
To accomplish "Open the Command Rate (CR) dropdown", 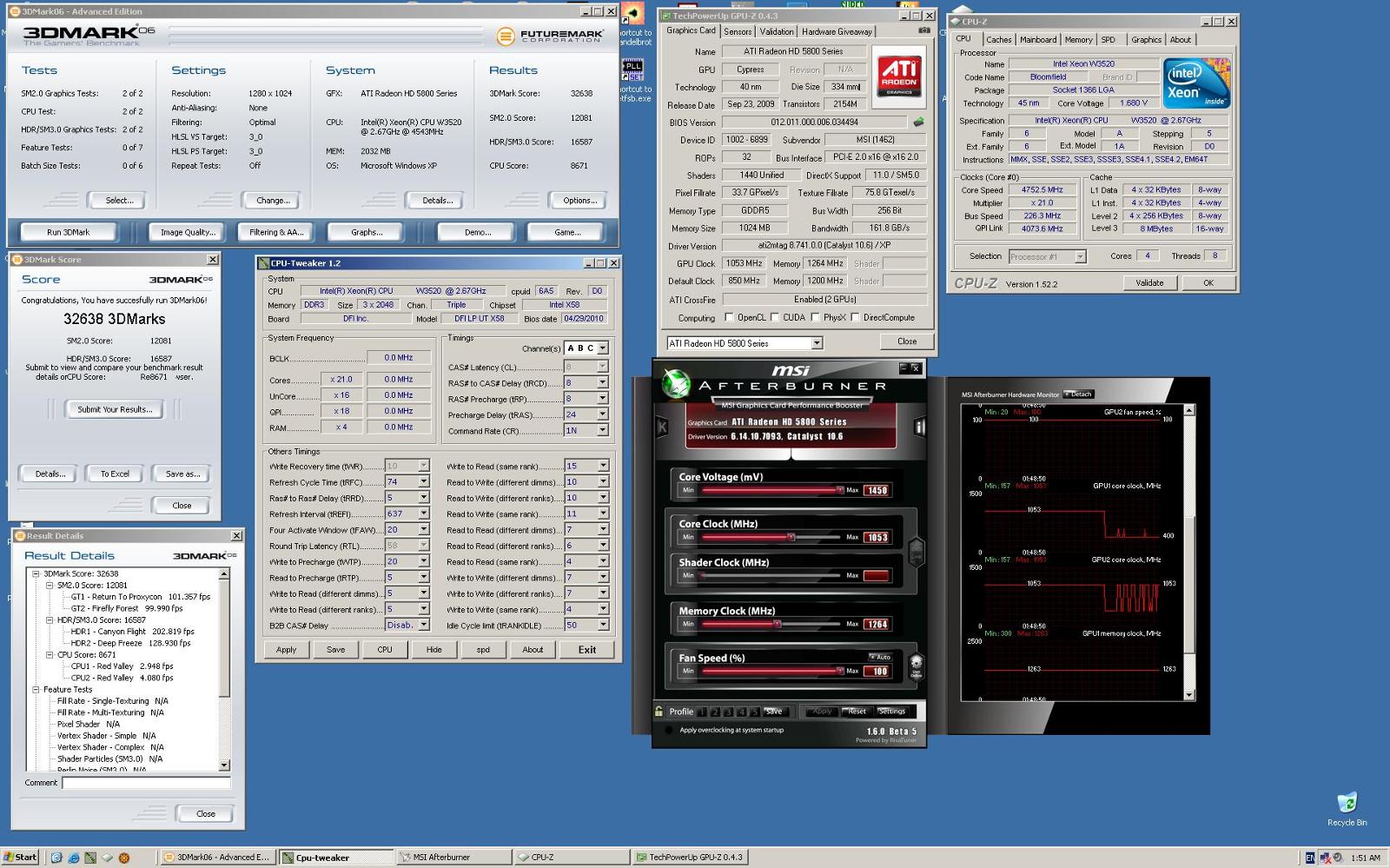I will [603, 430].
